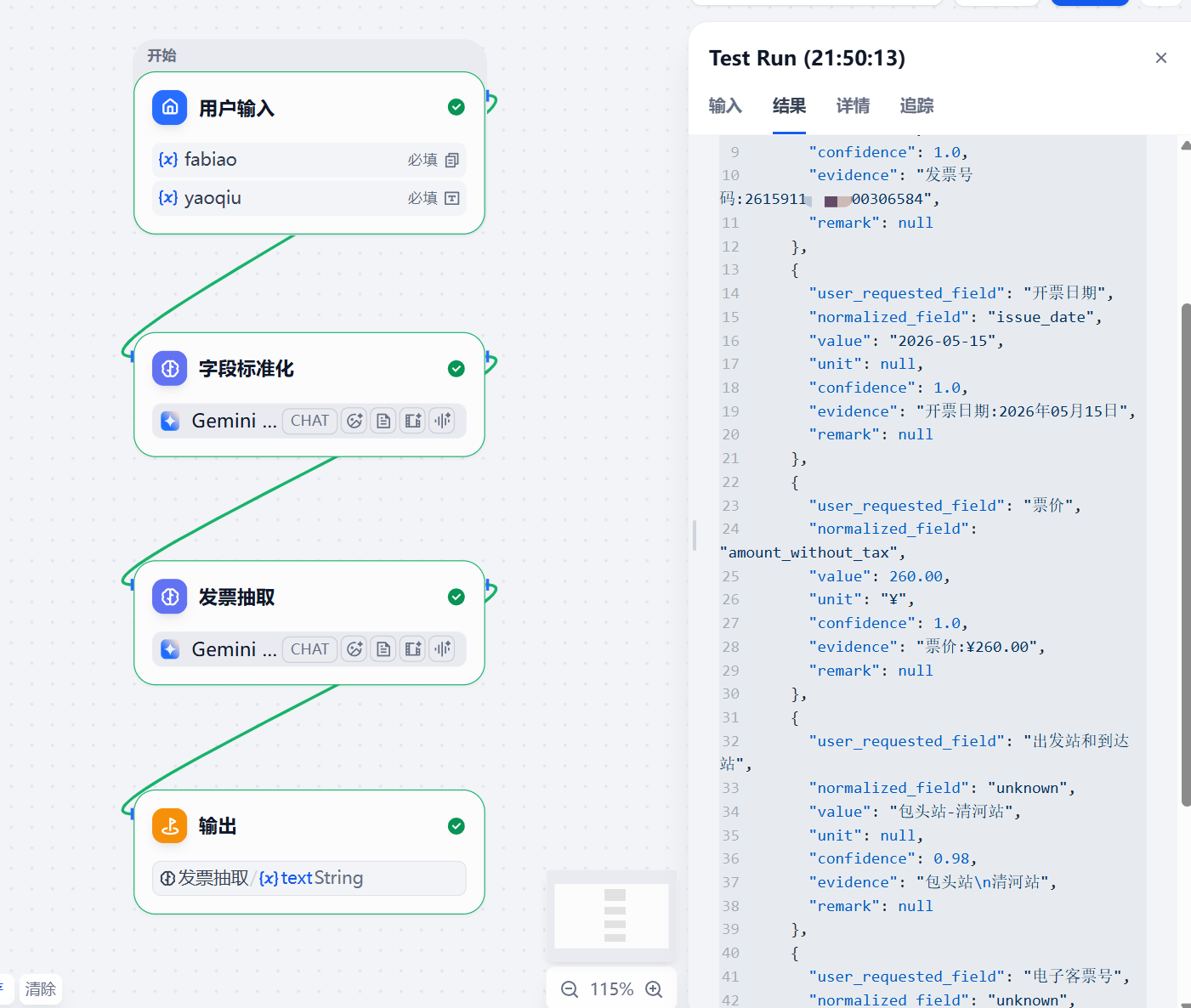The height and width of the screenshot is (1008, 1191).
Task: Zoom out the workflow canvas
Action: coord(570,989)
